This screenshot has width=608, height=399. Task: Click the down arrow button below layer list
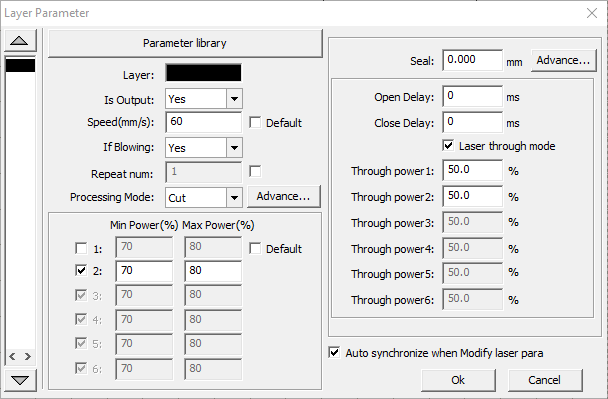[x=20, y=380]
